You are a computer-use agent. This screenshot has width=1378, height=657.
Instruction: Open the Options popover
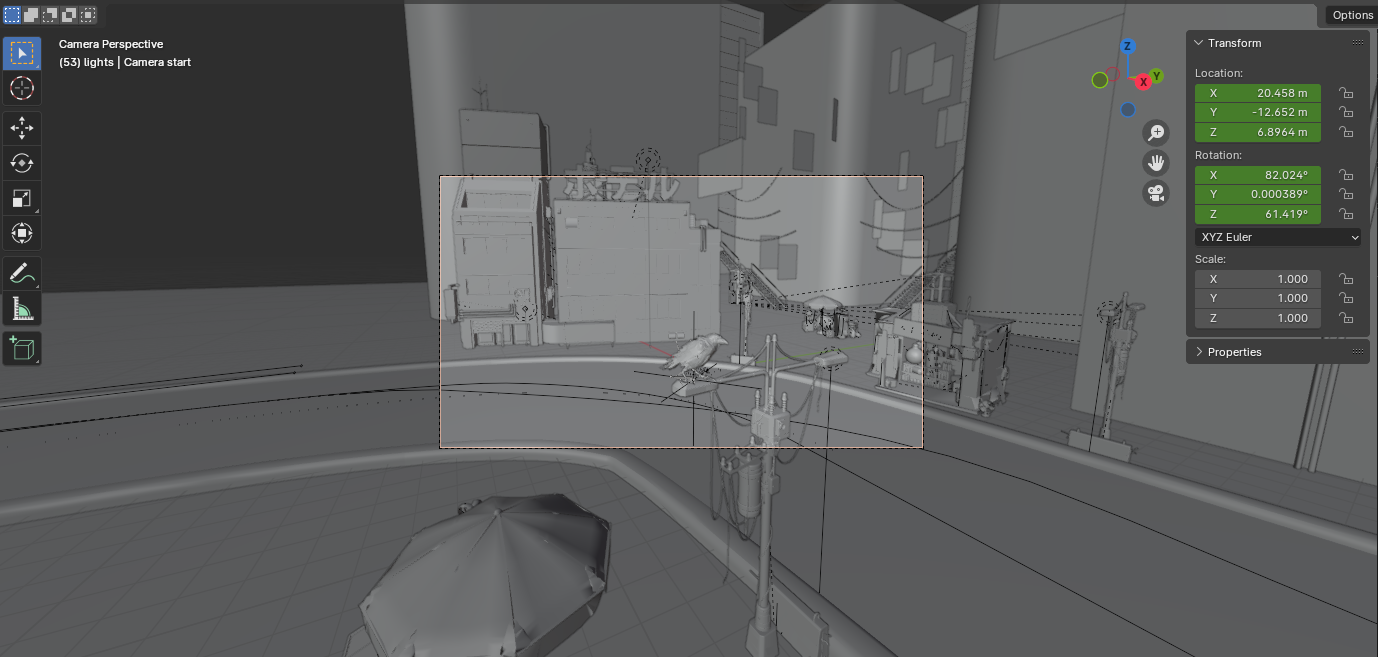[x=1352, y=15]
